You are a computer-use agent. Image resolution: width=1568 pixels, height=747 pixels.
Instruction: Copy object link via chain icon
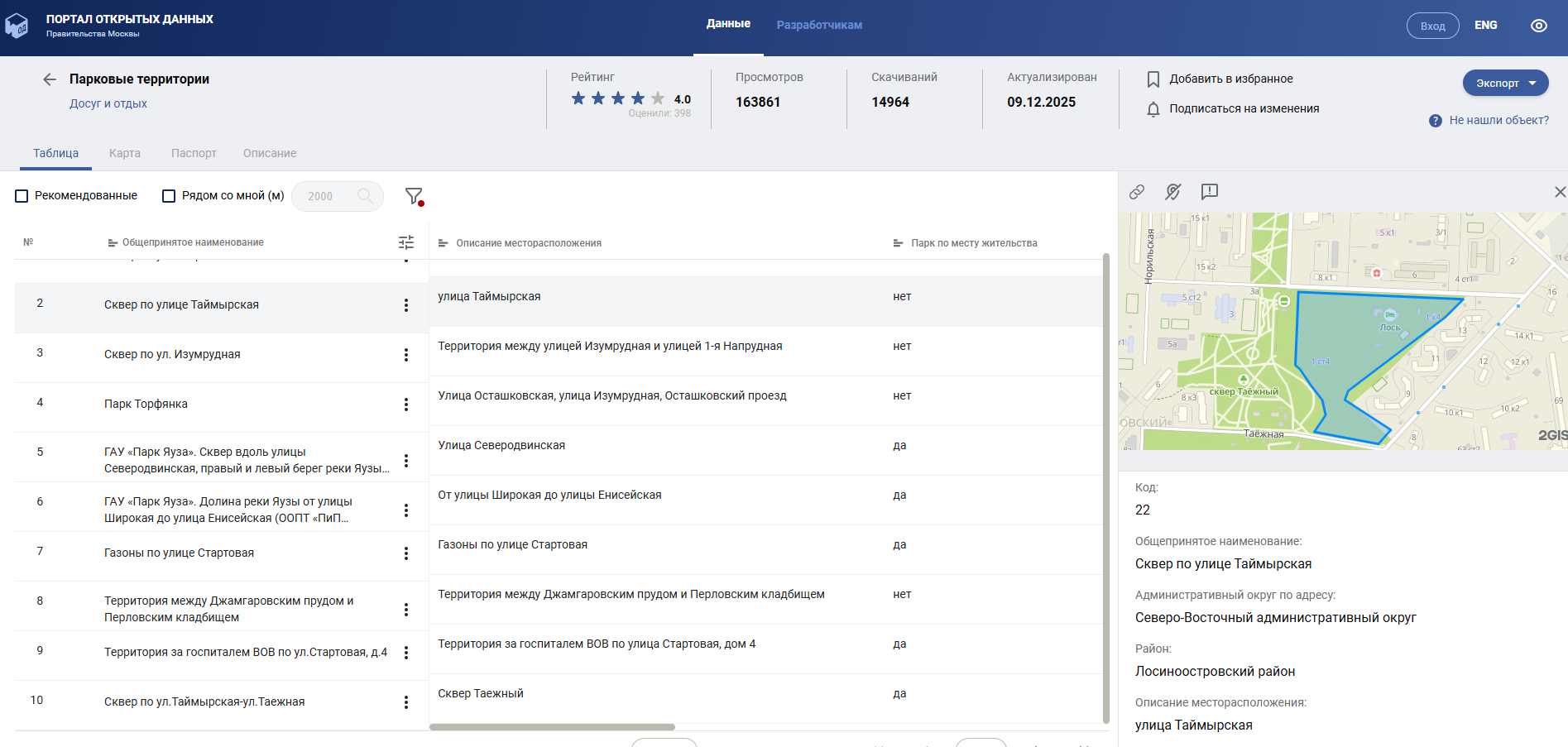point(1137,192)
